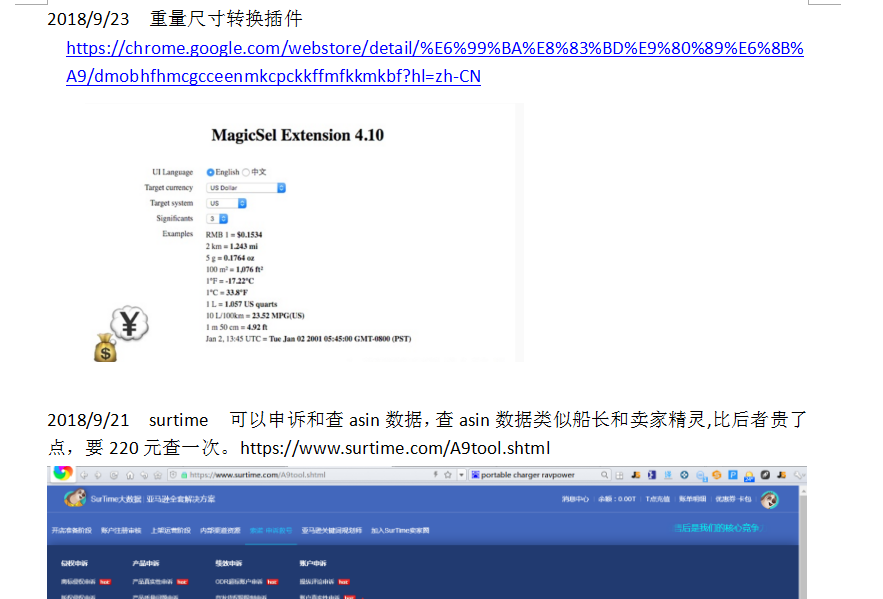The height and width of the screenshot is (599, 883).
Task: Open the 账户注册审核 nav tab
Action: (x=121, y=530)
